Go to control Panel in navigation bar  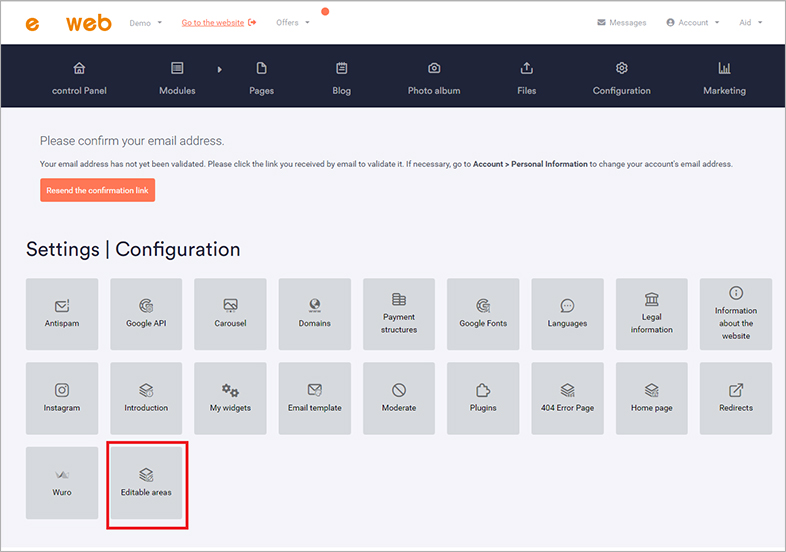point(79,78)
